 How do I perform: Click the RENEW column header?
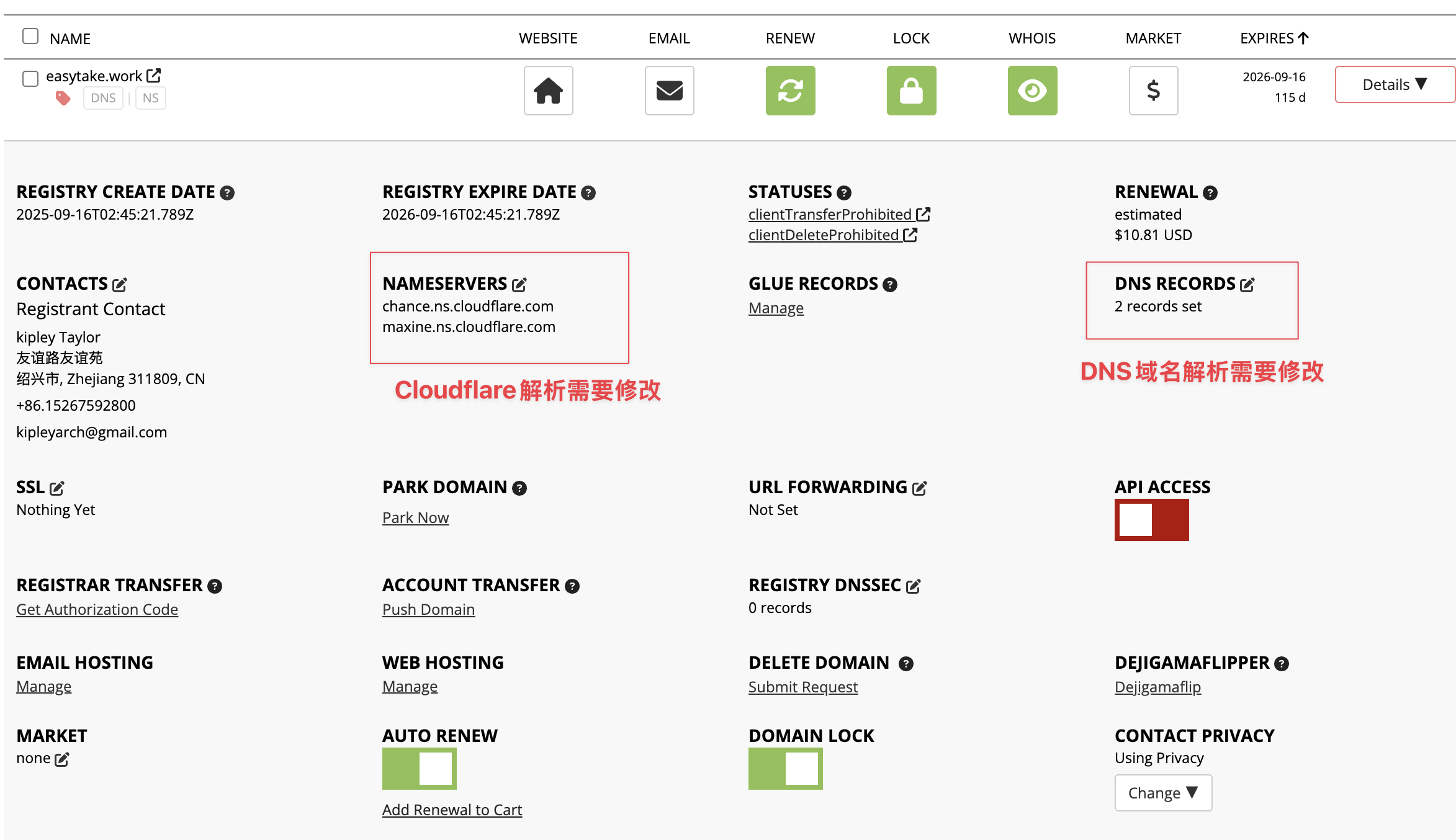click(790, 38)
